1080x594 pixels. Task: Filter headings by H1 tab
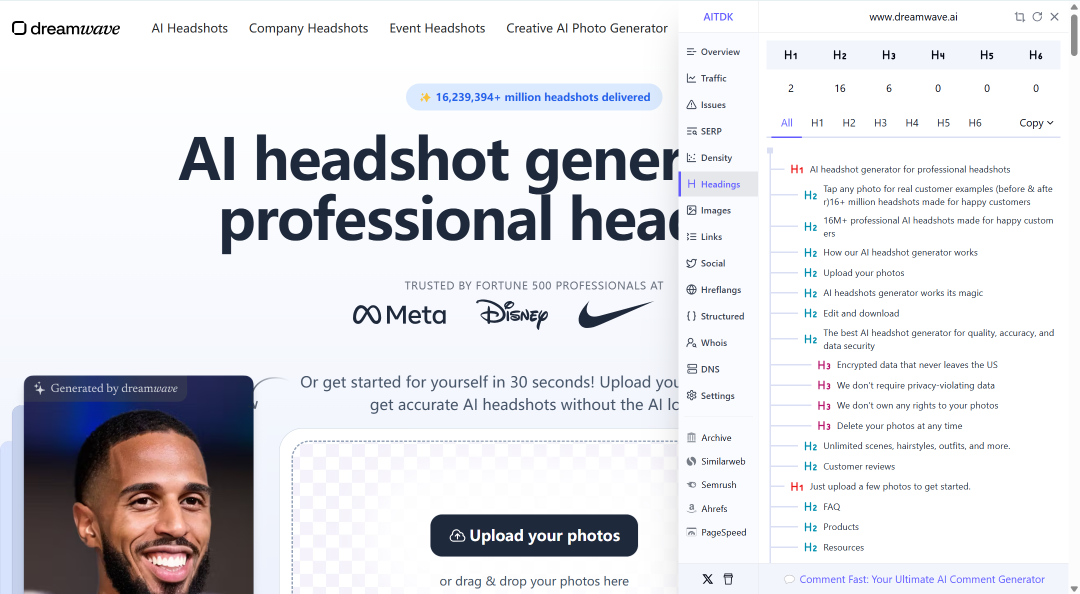pyautogui.click(x=817, y=123)
